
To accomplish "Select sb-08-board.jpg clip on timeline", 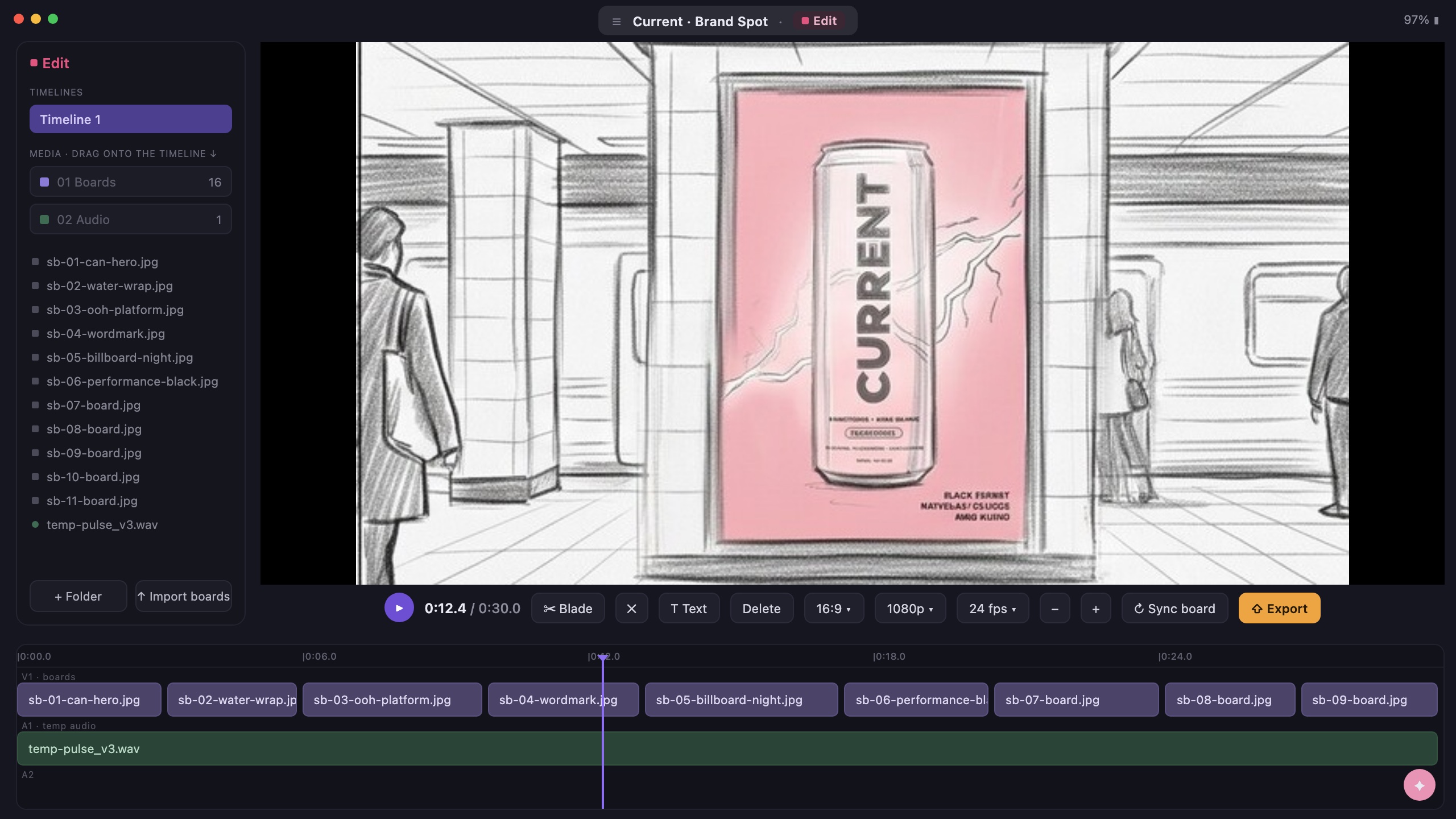I will click(x=1230, y=700).
